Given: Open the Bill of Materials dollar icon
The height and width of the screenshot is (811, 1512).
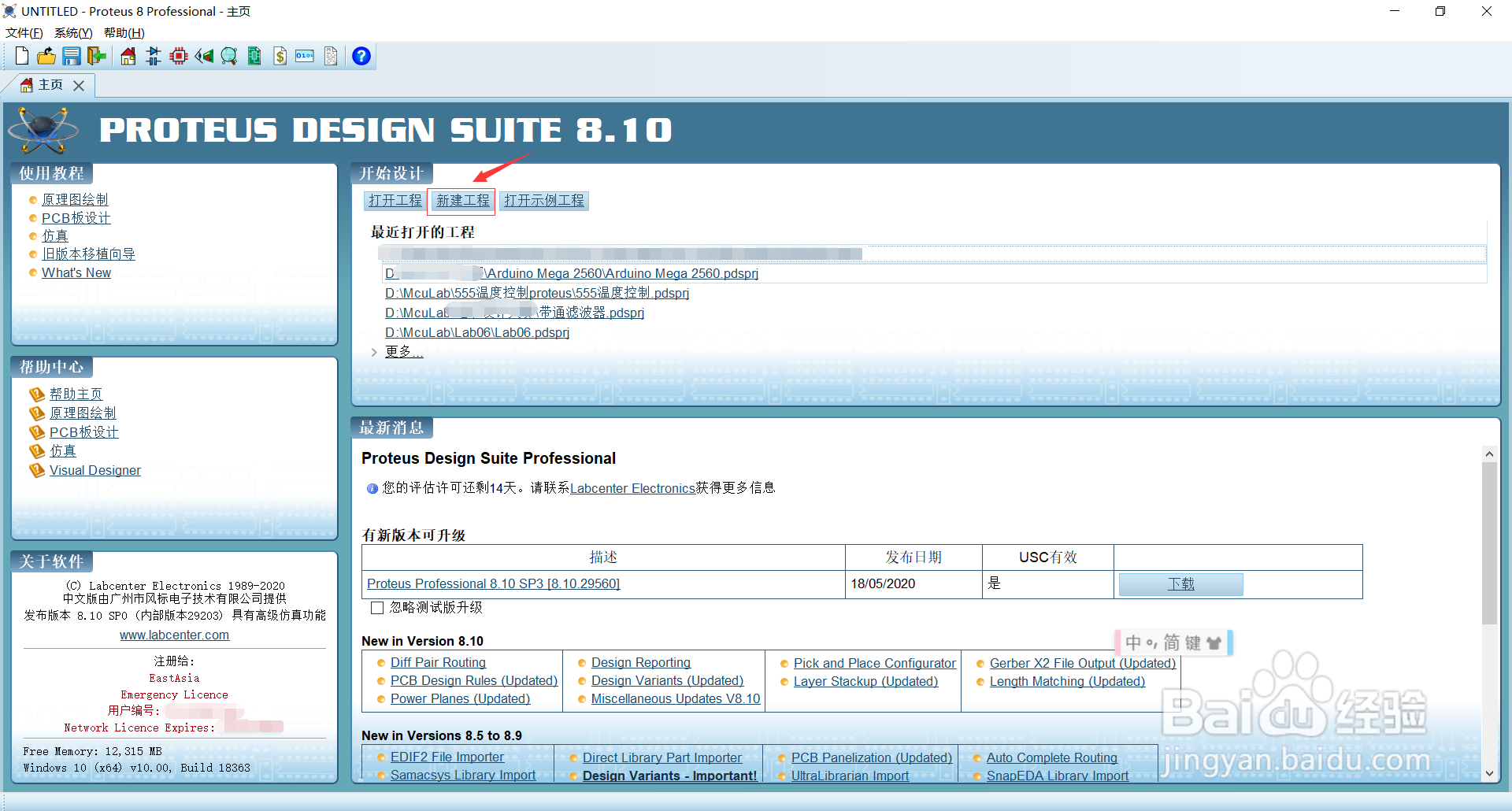Looking at the screenshot, I should (280, 56).
